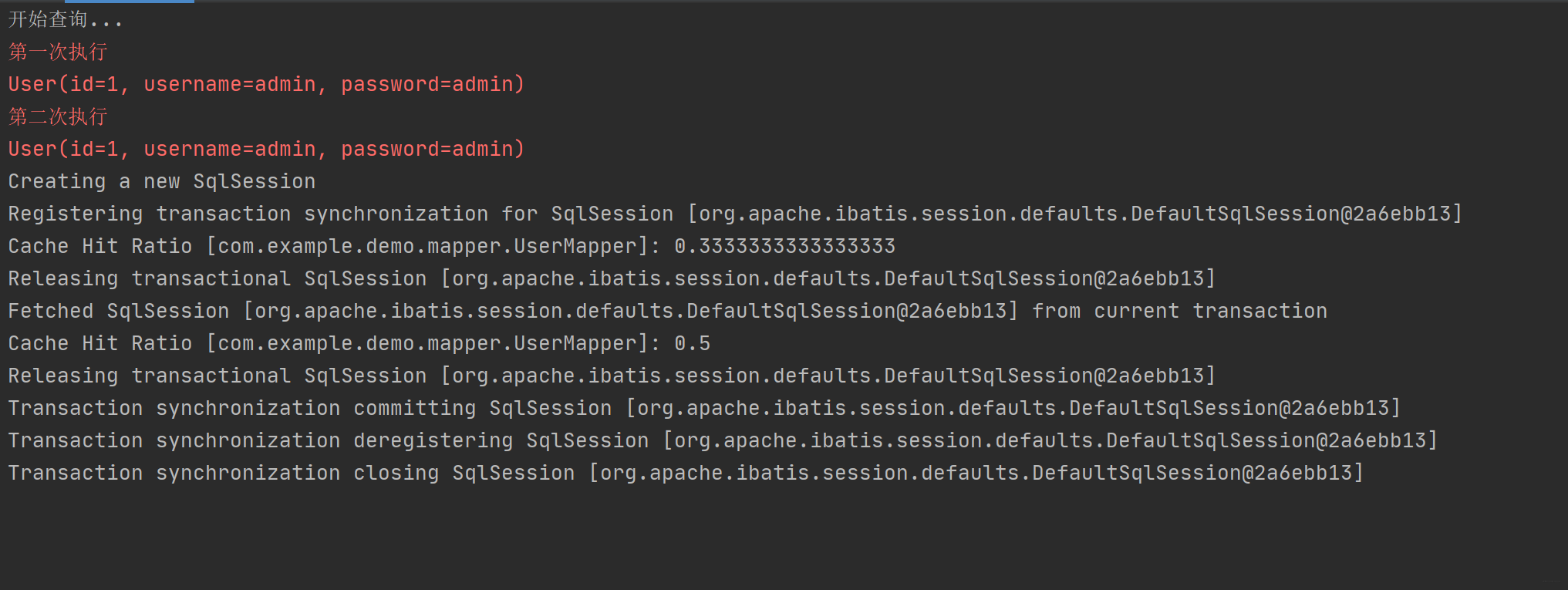Click the 'Transaction synchronization closing SqlSession' line
Image resolution: width=1568 pixels, height=590 pixels.
(x=686, y=473)
